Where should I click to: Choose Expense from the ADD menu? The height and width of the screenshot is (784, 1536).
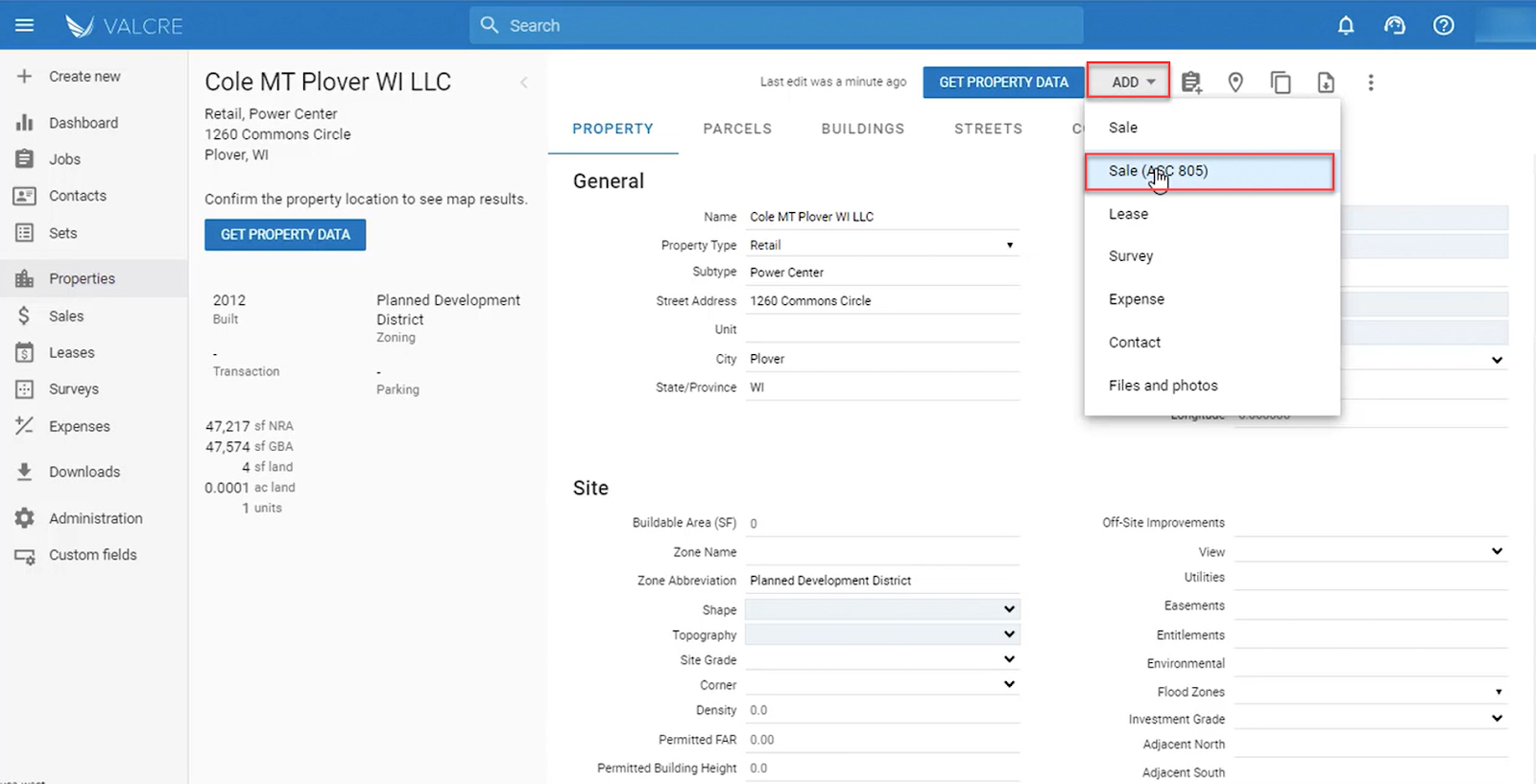coord(1212,299)
